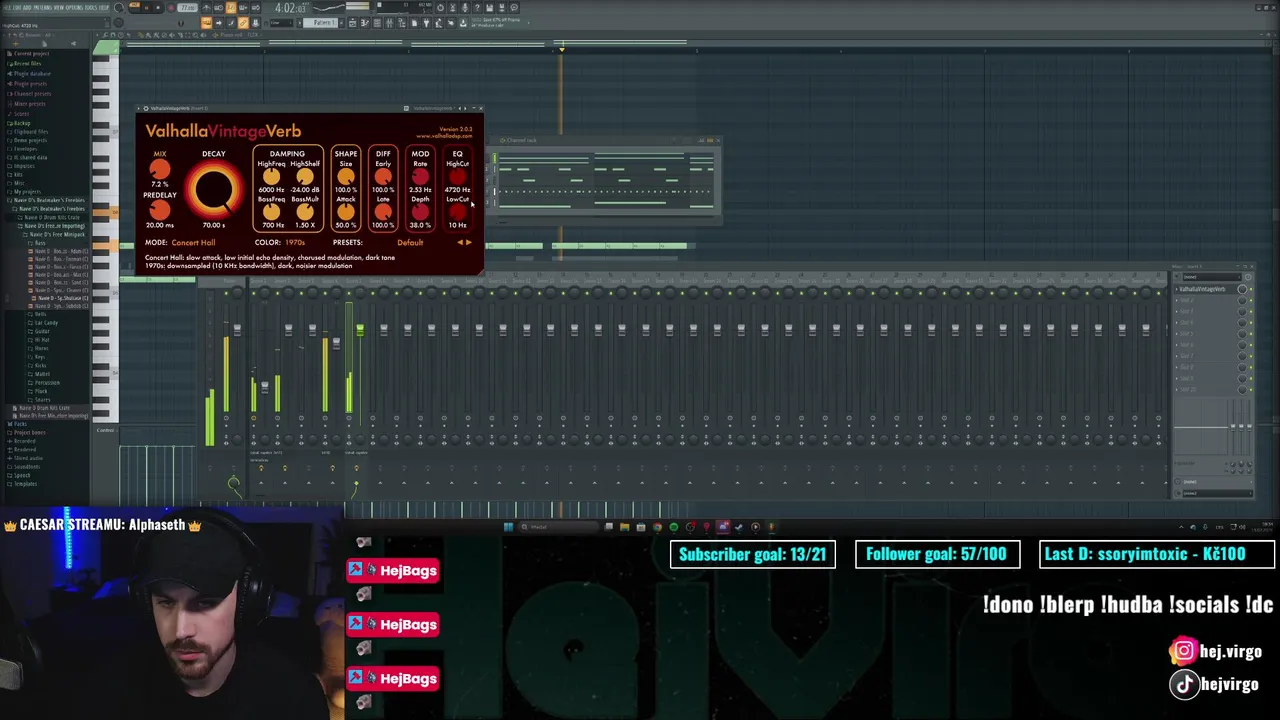Click the record button in transport bar

(x=171, y=7)
